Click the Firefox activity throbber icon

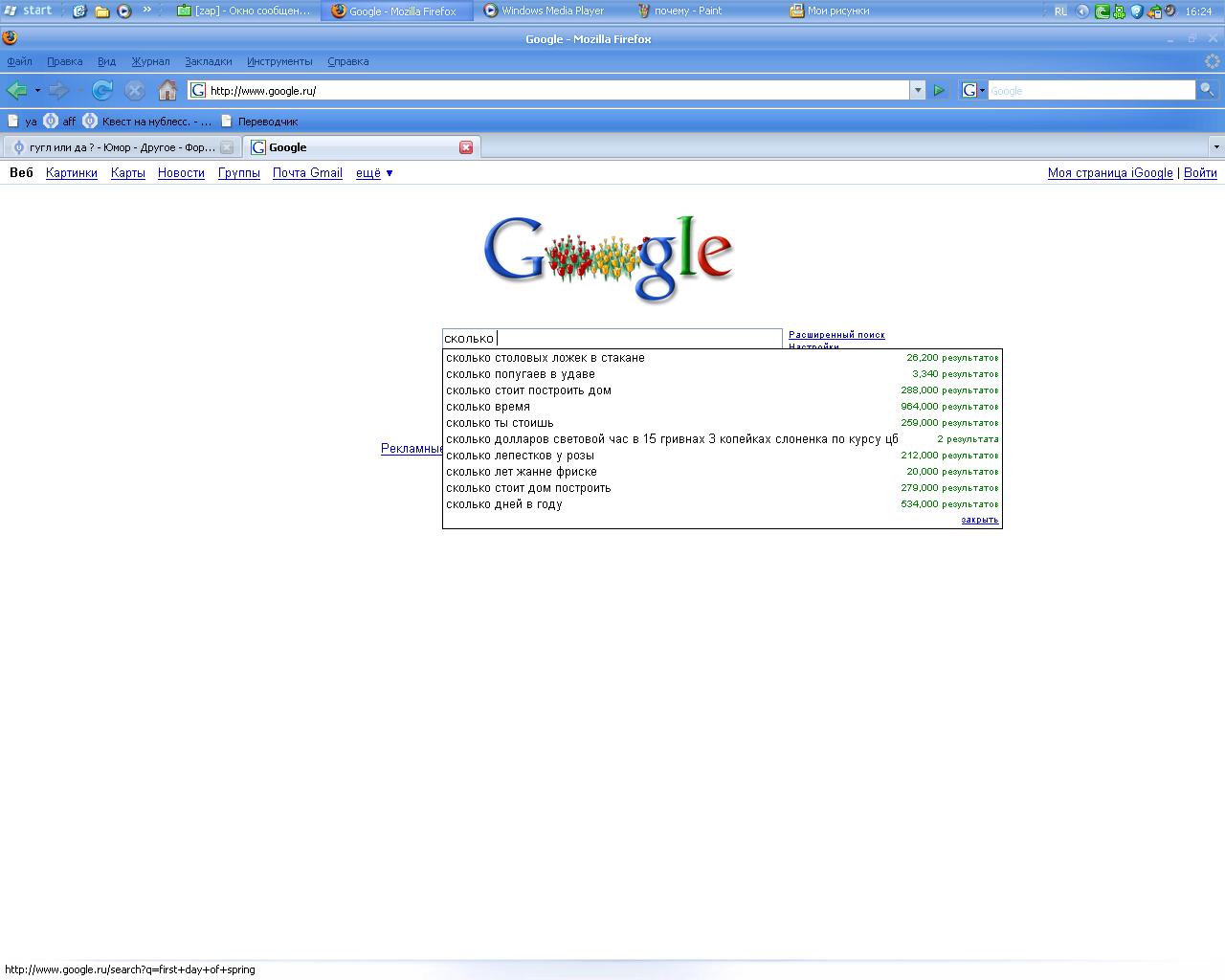[1213, 61]
